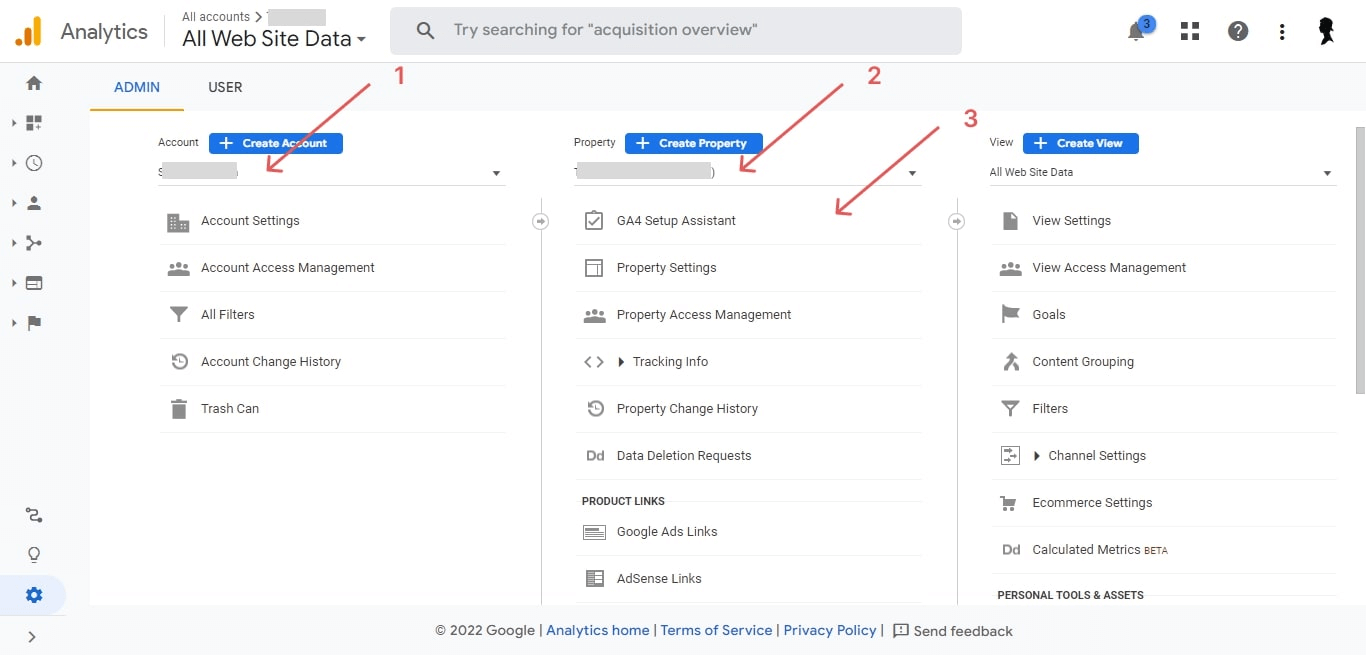Click the Content Grouping icon
This screenshot has width=1366, height=655.
(1010, 362)
